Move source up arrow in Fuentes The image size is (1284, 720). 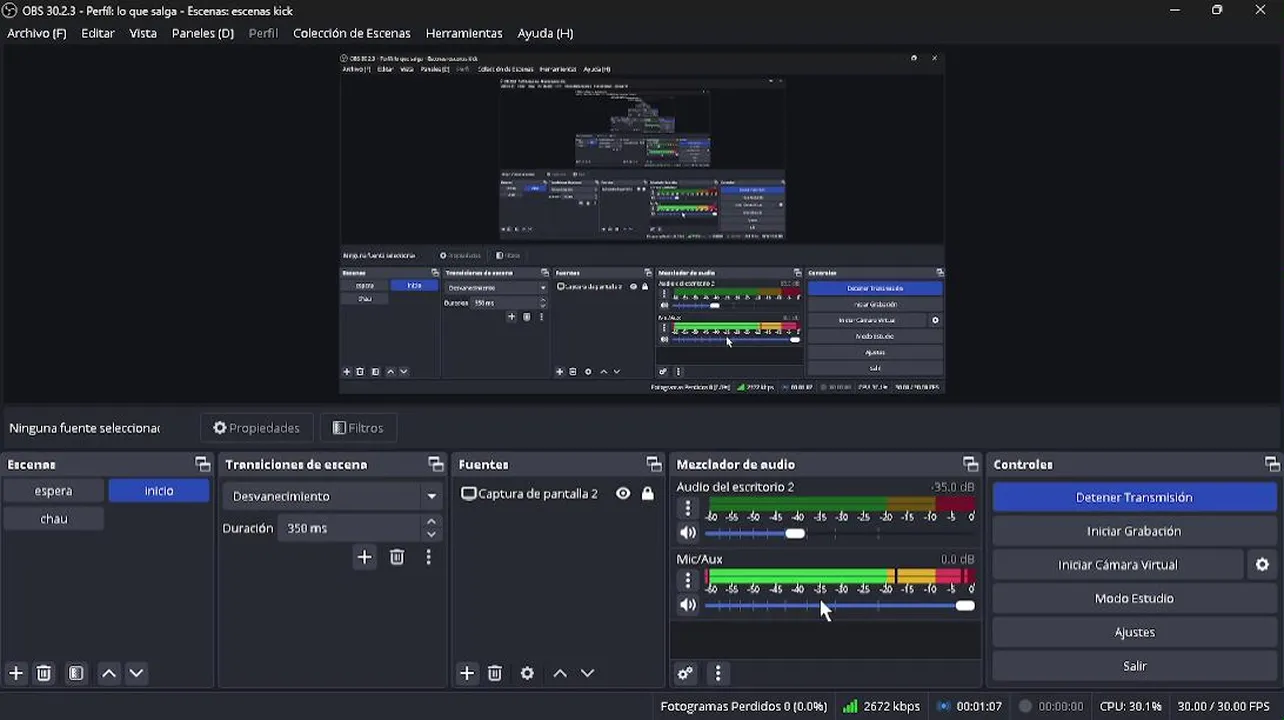coord(560,673)
